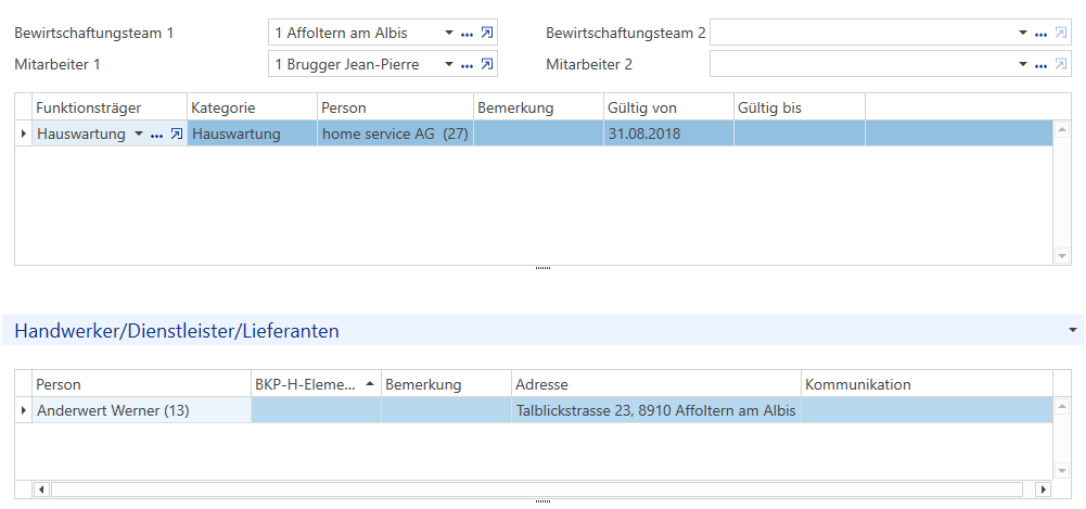Click scroll up arrow in Funktionsträger table

pyautogui.click(x=1062, y=130)
